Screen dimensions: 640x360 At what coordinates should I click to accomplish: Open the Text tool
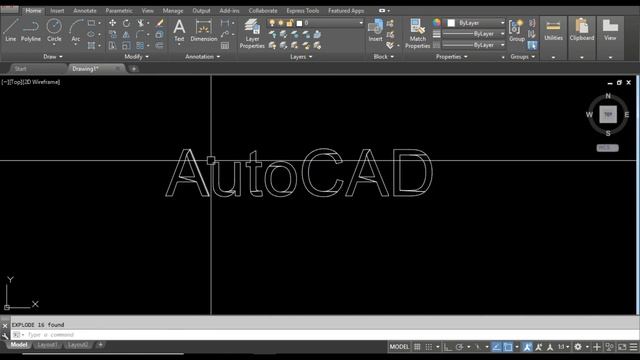pyautogui.click(x=179, y=31)
